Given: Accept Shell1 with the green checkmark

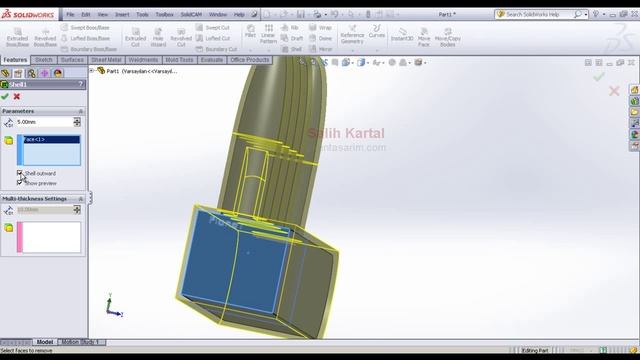Looking at the screenshot, I should coord(5,96).
